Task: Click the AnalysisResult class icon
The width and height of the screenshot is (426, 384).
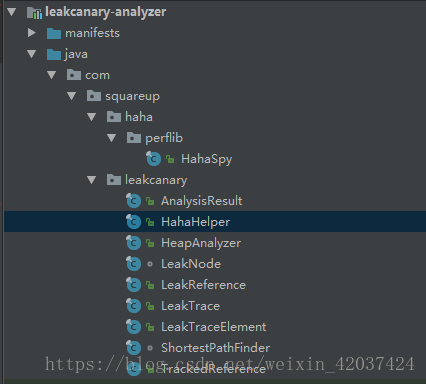Action: [x=133, y=201]
